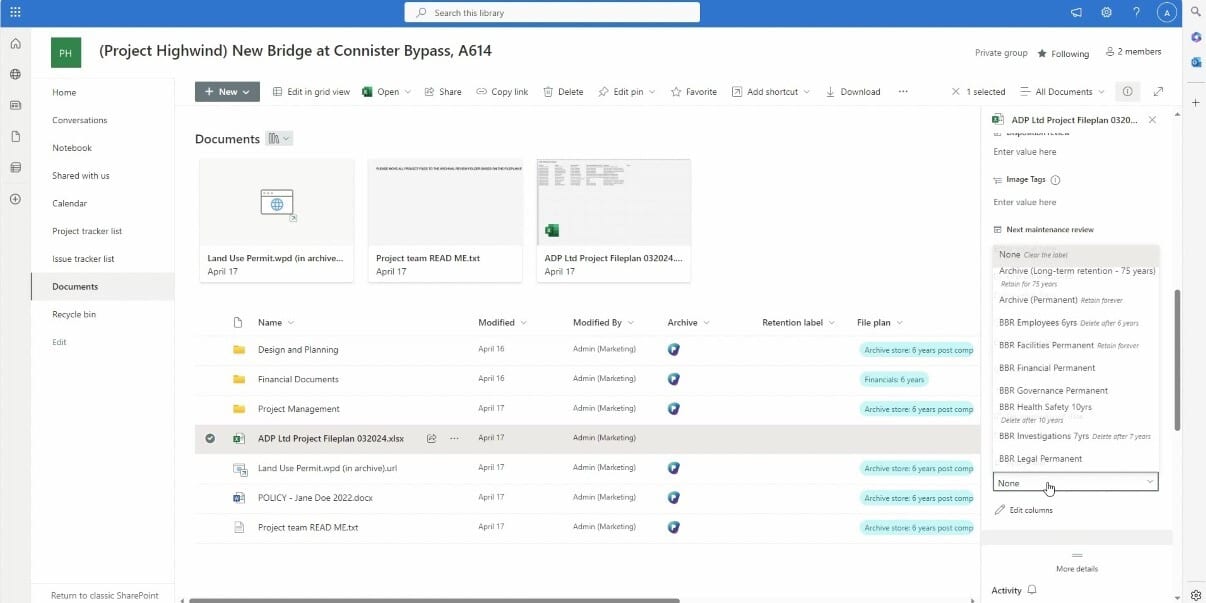Mark file as Favorite with star
The image size is (1206, 603).
click(x=693, y=91)
